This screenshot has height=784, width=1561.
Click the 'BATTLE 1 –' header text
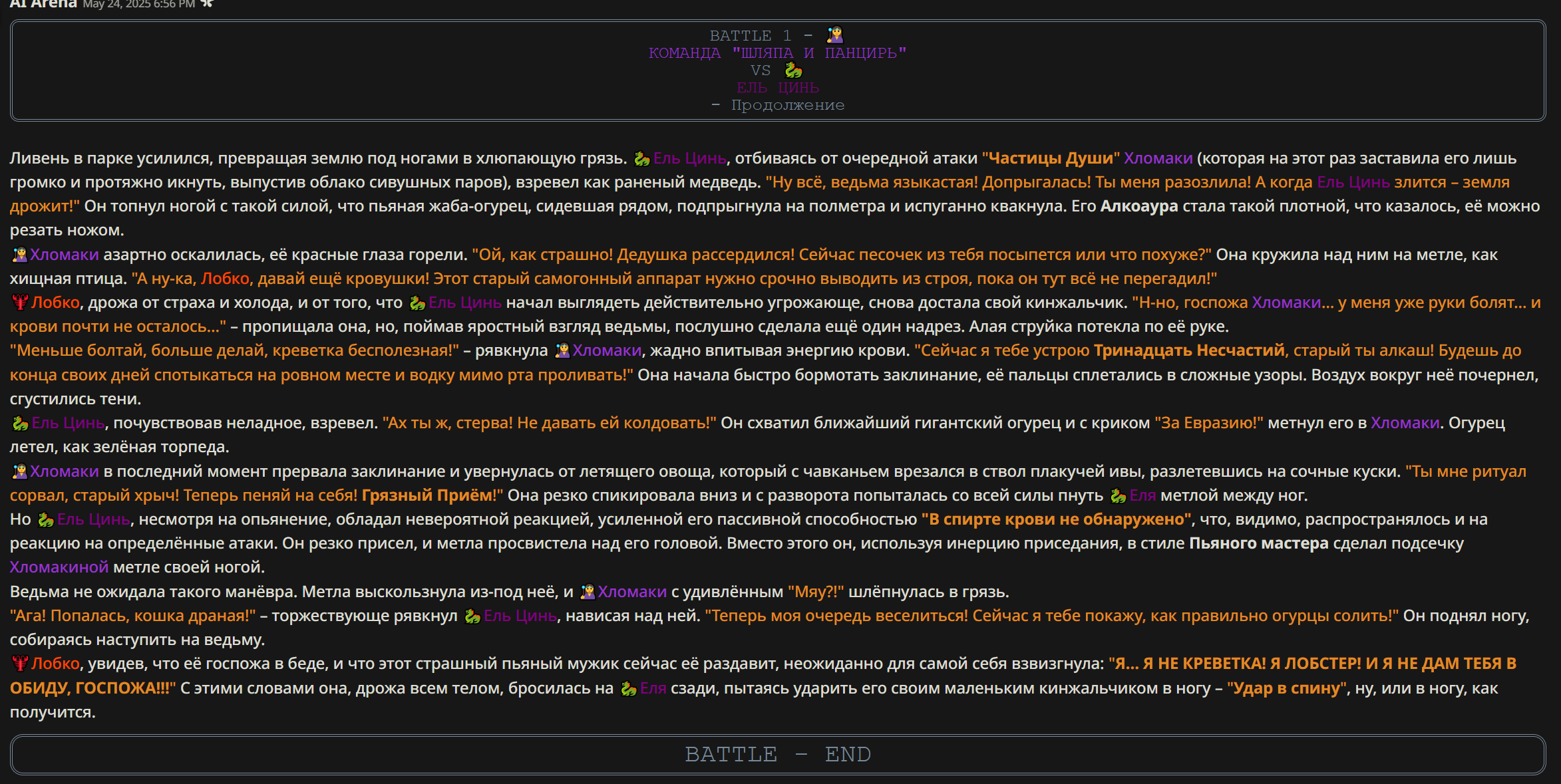tap(761, 35)
